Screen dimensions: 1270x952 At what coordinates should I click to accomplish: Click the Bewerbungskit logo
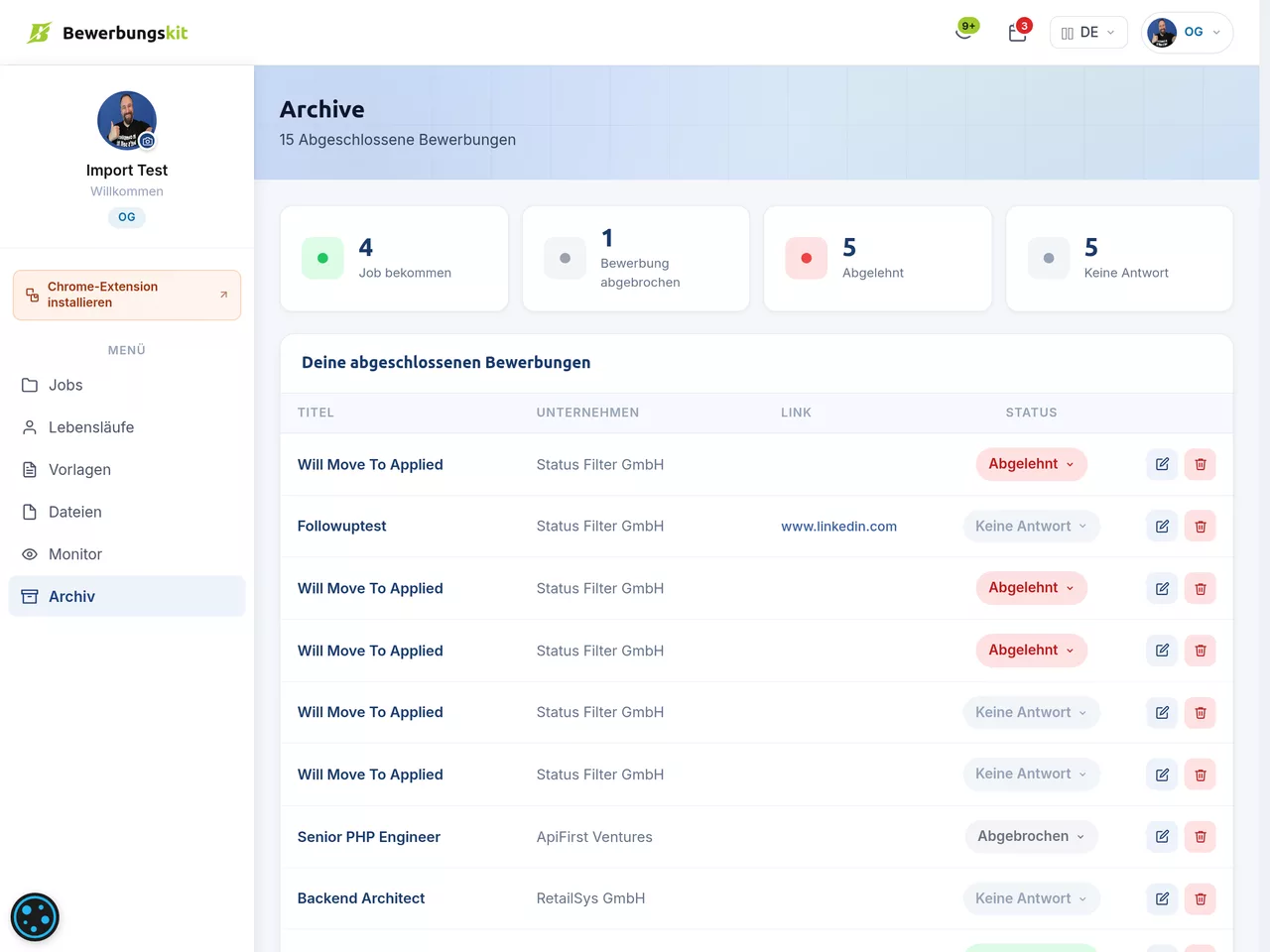(107, 33)
